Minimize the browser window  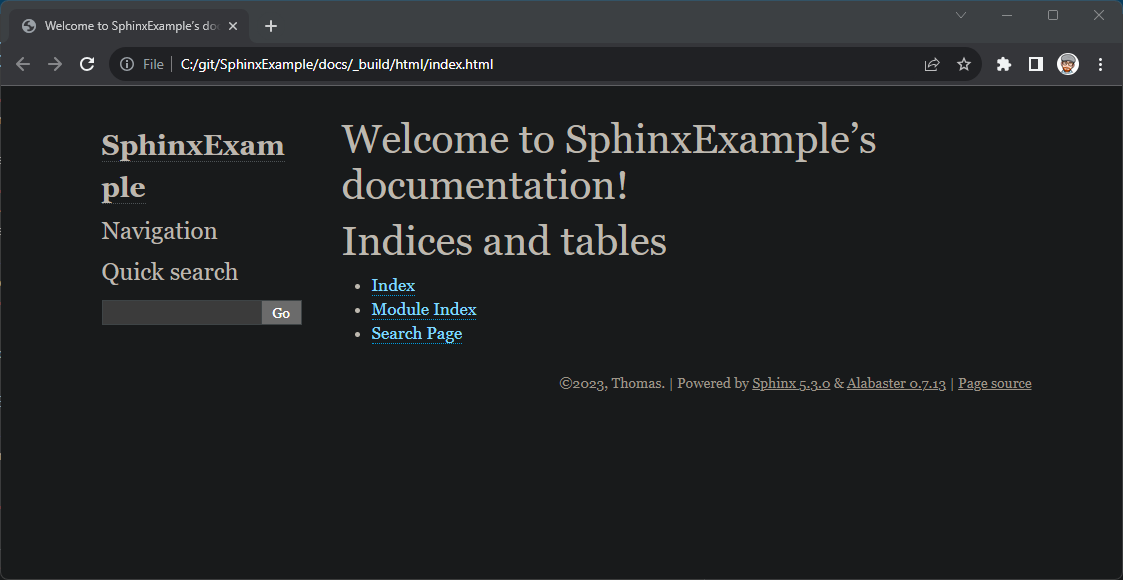click(x=1007, y=15)
